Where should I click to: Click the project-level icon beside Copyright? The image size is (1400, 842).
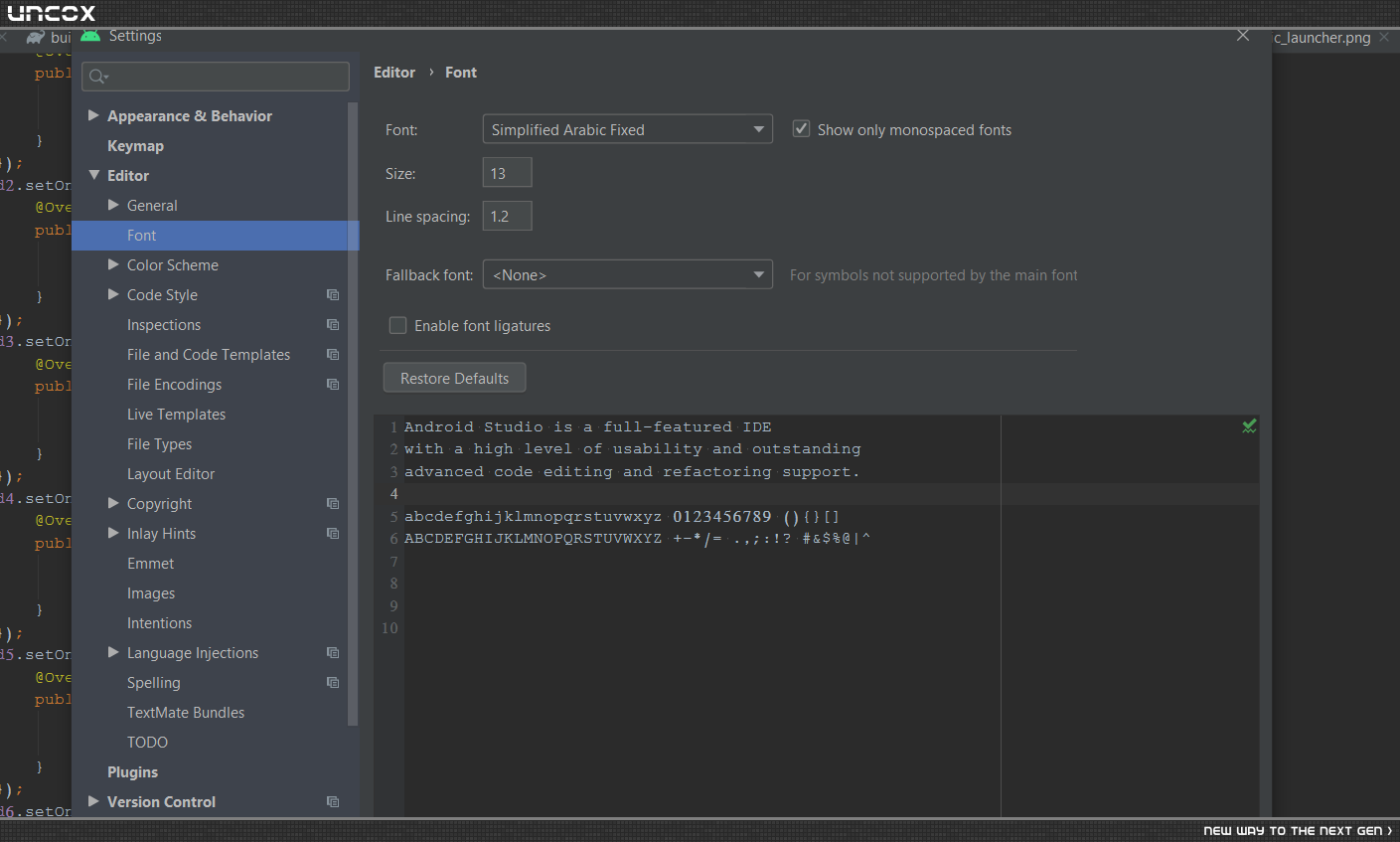pyautogui.click(x=333, y=504)
